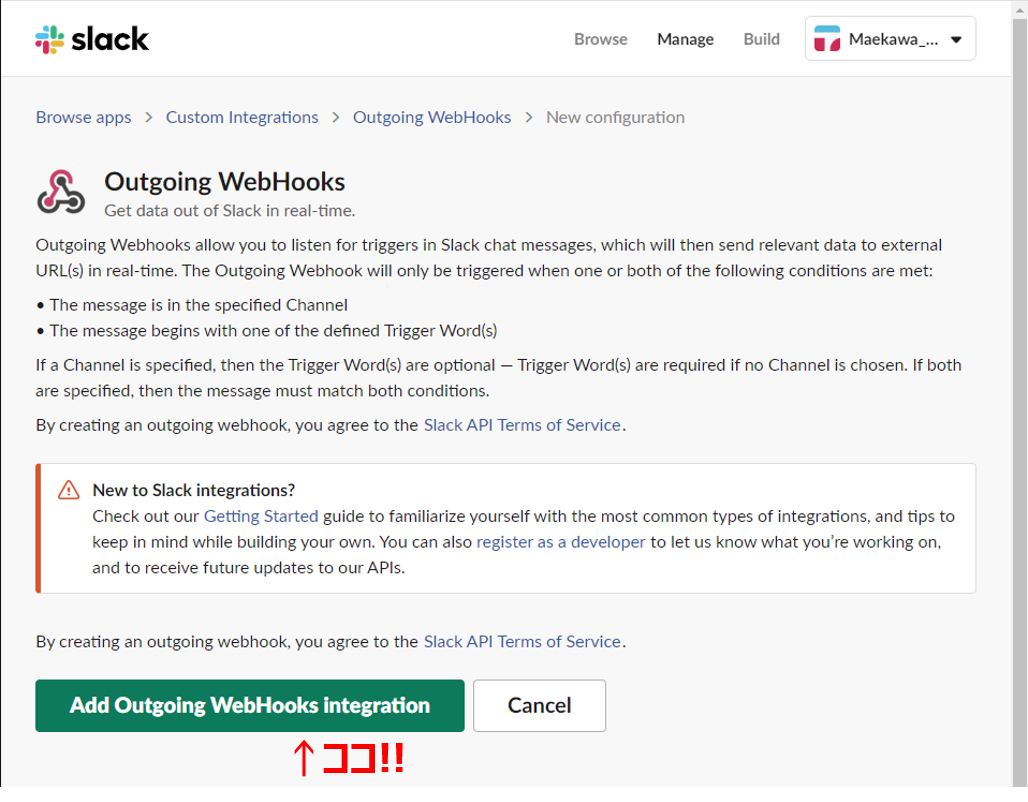This screenshot has width=1028, height=802.
Task: Open Terms of Service link above Add button
Action: click(x=522, y=641)
